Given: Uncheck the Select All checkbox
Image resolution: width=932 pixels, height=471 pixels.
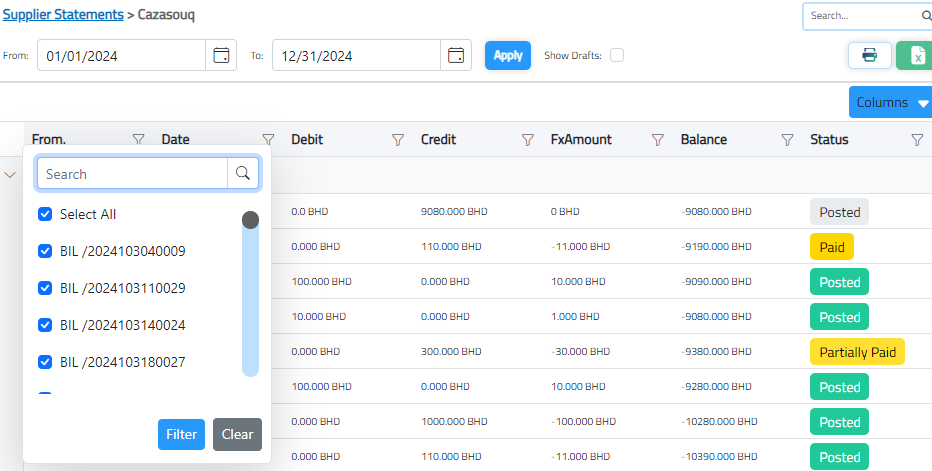Looking at the screenshot, I should pyautogui.click(x=45, y=214).
